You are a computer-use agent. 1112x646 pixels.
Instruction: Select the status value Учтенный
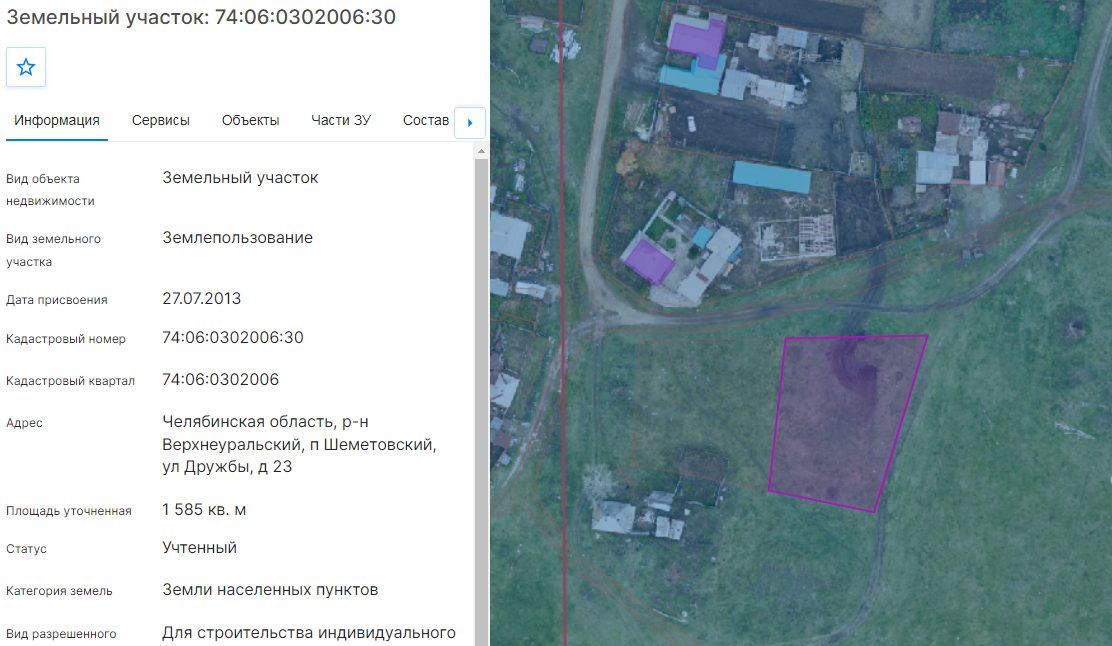pos(199,547)
